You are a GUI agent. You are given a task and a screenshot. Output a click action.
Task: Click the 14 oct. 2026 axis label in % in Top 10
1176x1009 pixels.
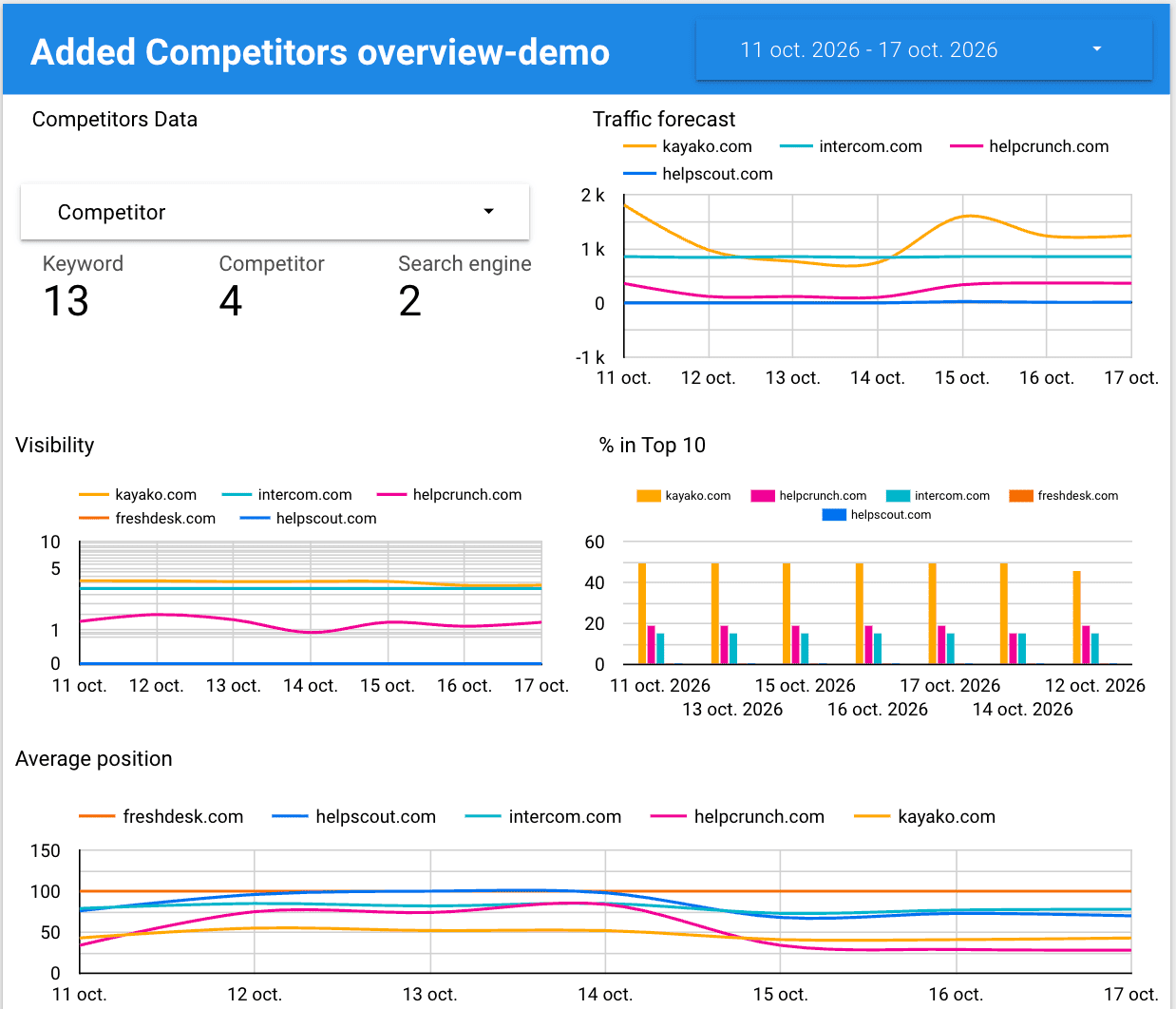point(1023,710)
